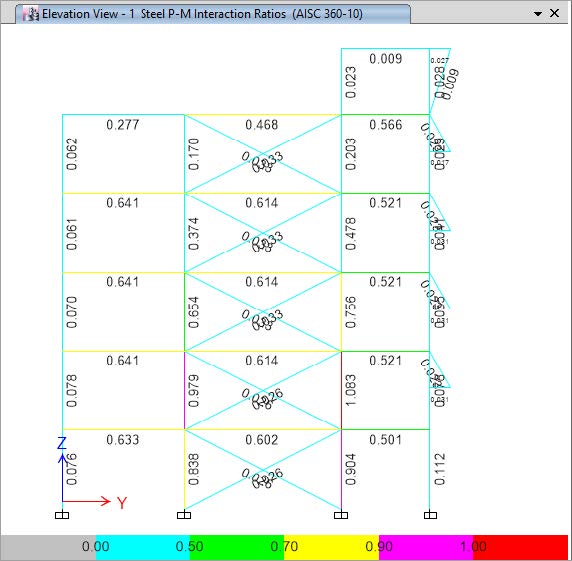Select the beam ratio 0.501

(386, 440)
